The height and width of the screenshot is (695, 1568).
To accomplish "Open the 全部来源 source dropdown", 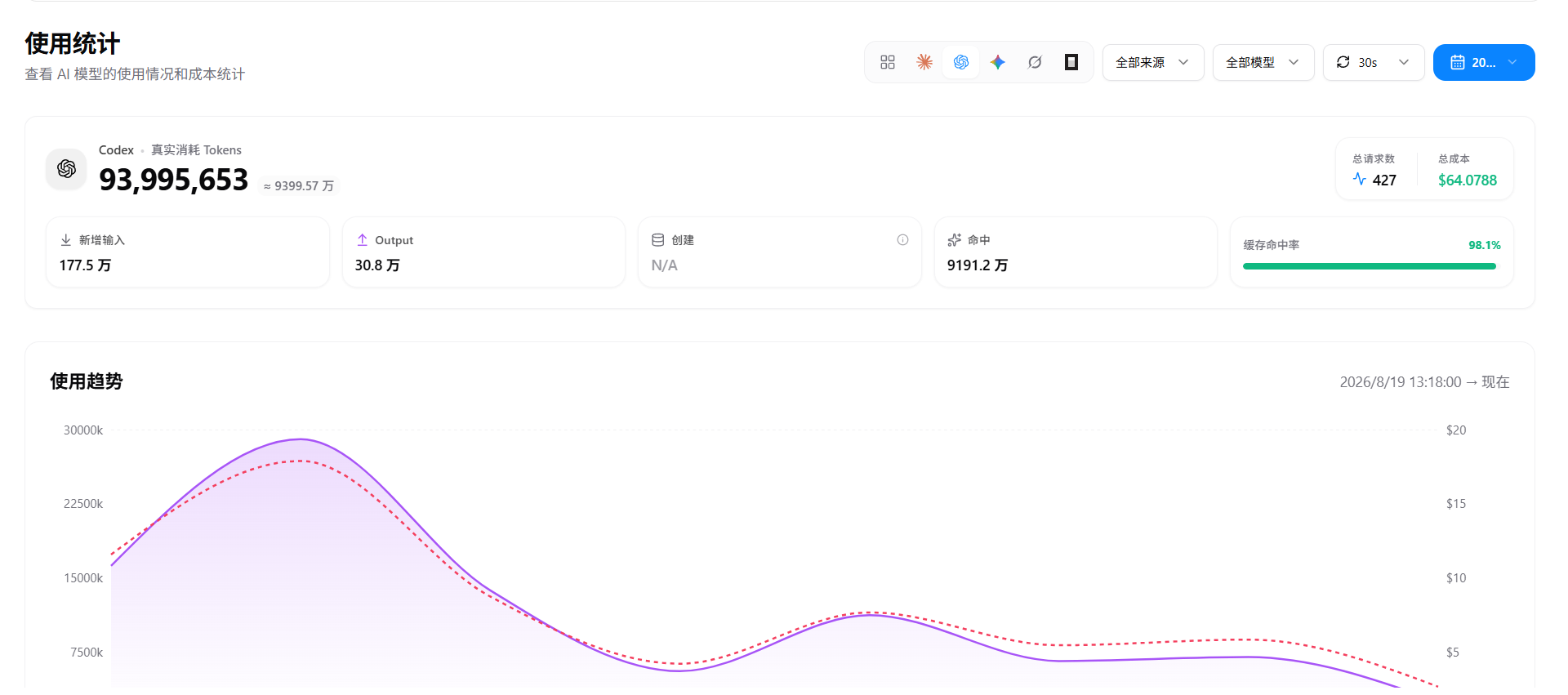I will (1153, 62).
